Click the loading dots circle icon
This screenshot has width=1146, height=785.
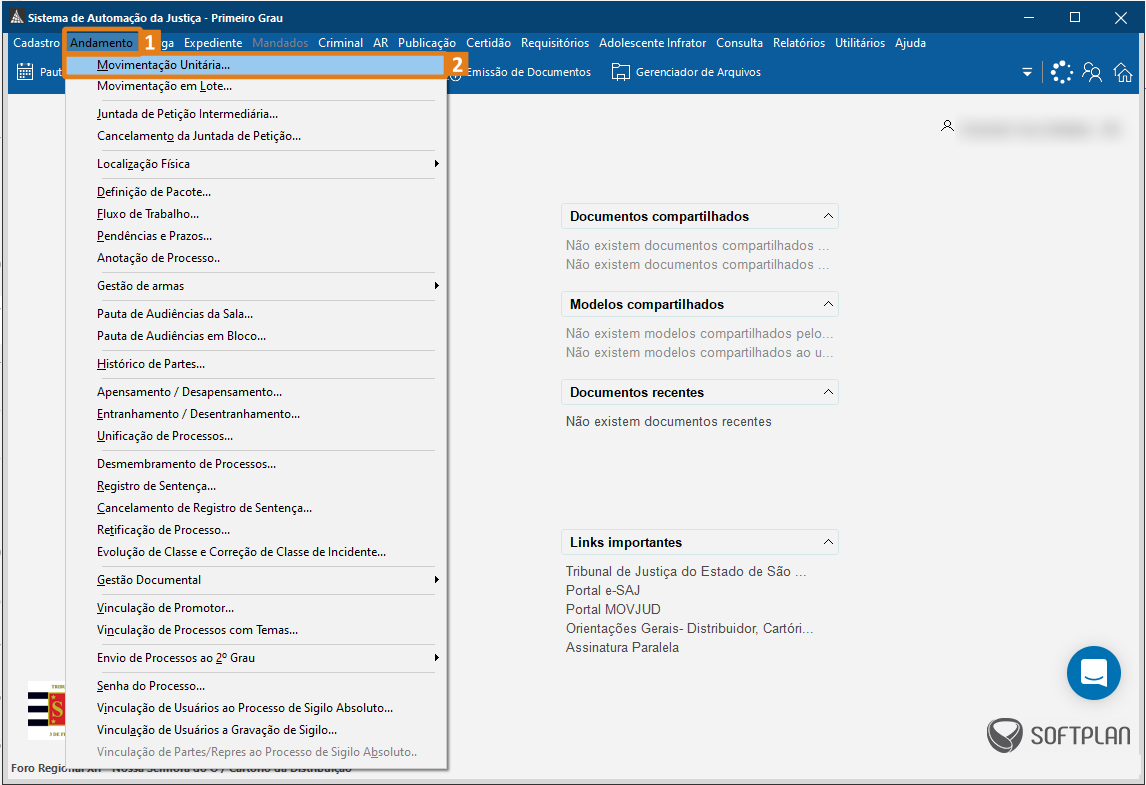click(x=1061, y=72)
